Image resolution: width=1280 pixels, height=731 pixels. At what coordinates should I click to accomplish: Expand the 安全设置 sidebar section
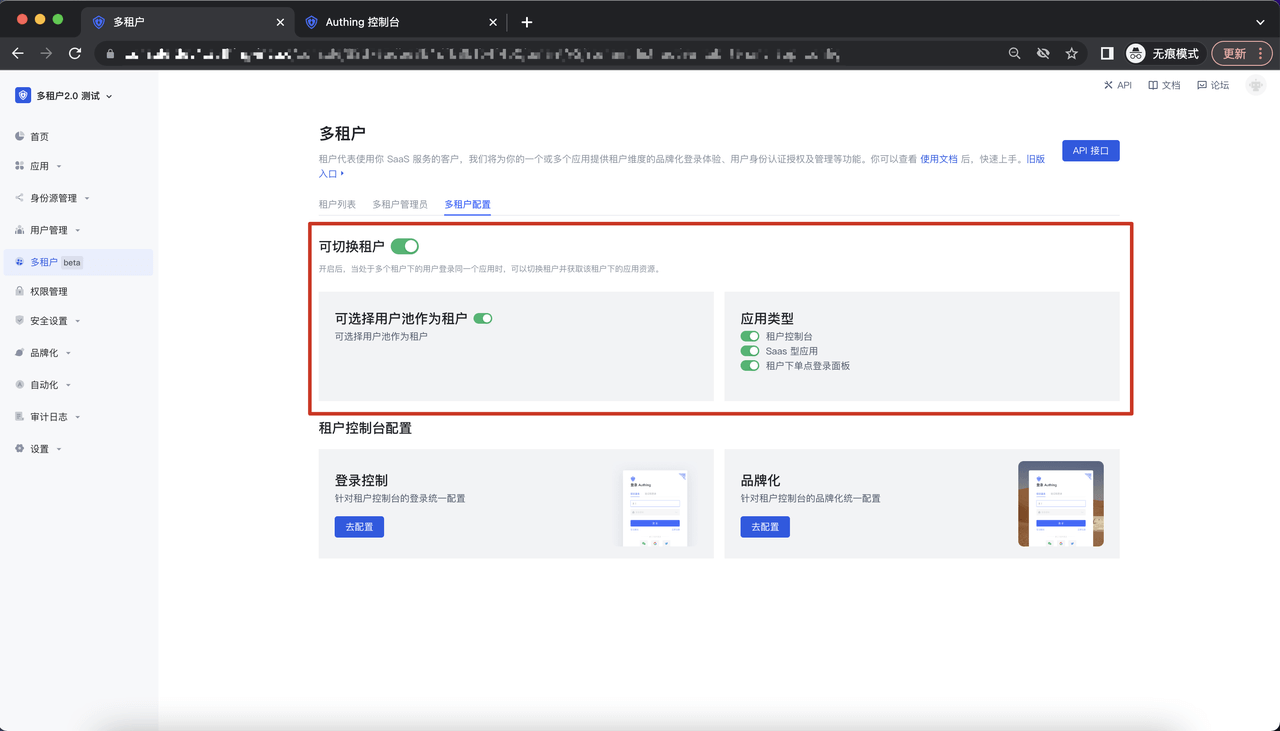click(49, 321)
